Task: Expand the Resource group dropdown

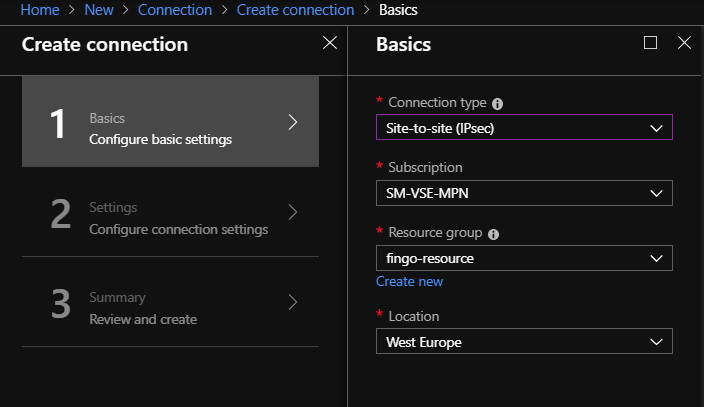Action: point(524,258)
